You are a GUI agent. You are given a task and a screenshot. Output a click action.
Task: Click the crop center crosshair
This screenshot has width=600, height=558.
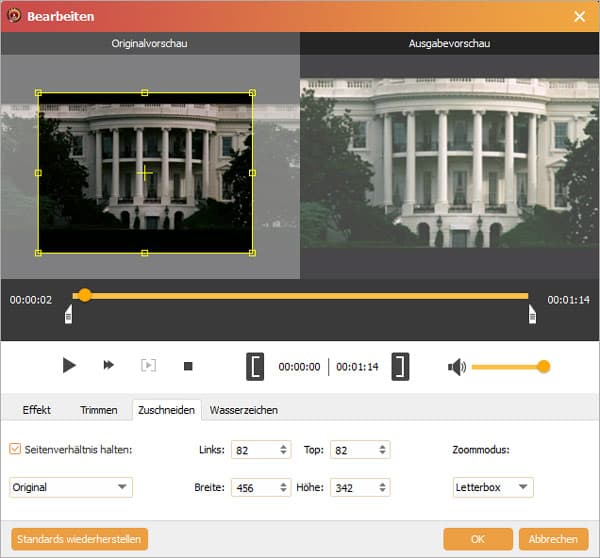click(145, 173)
